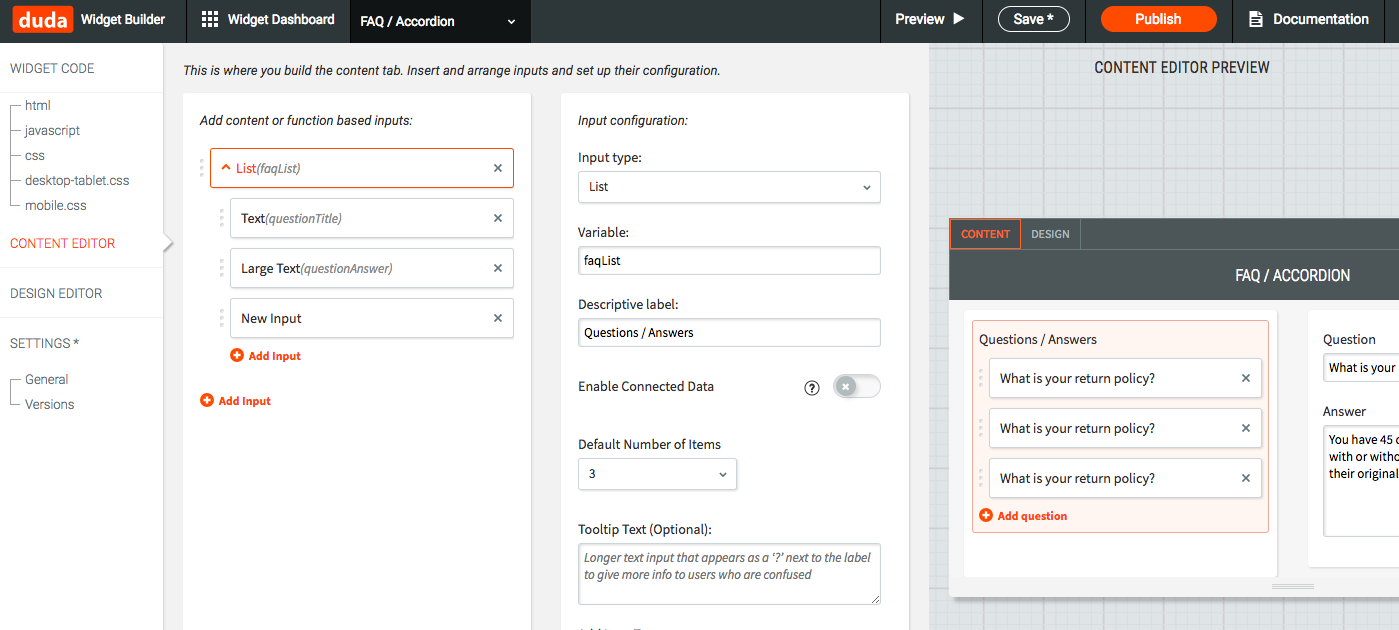This screenshot has height=630, width=1399.
Task: Collapse the List faqList item
Action: click(225, 168)
